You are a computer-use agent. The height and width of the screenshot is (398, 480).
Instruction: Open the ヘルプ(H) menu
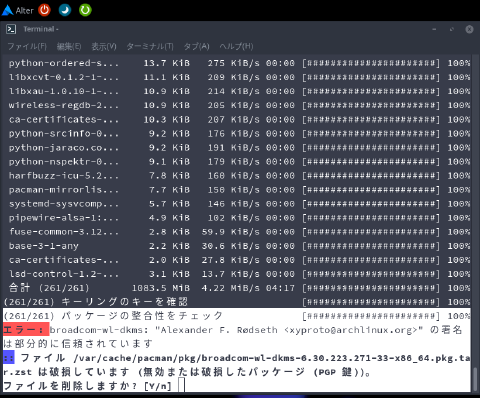(x=236, y=46)
